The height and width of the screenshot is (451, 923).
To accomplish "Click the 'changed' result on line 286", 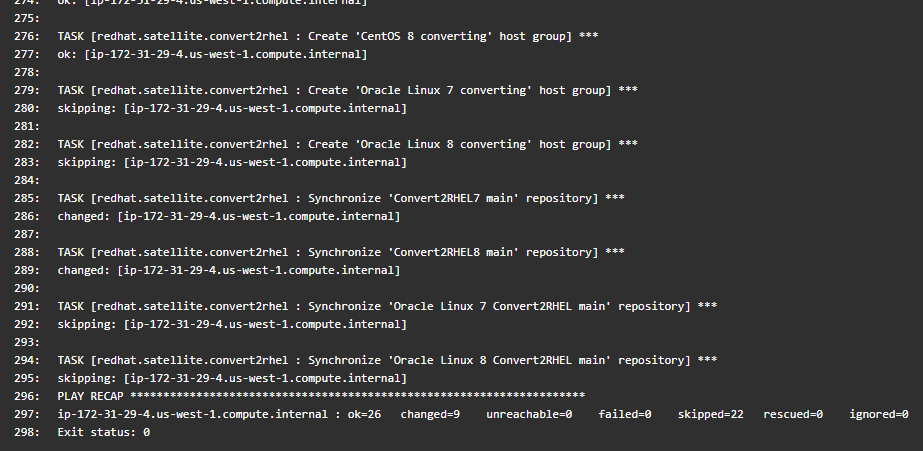I will click(80, 216).
